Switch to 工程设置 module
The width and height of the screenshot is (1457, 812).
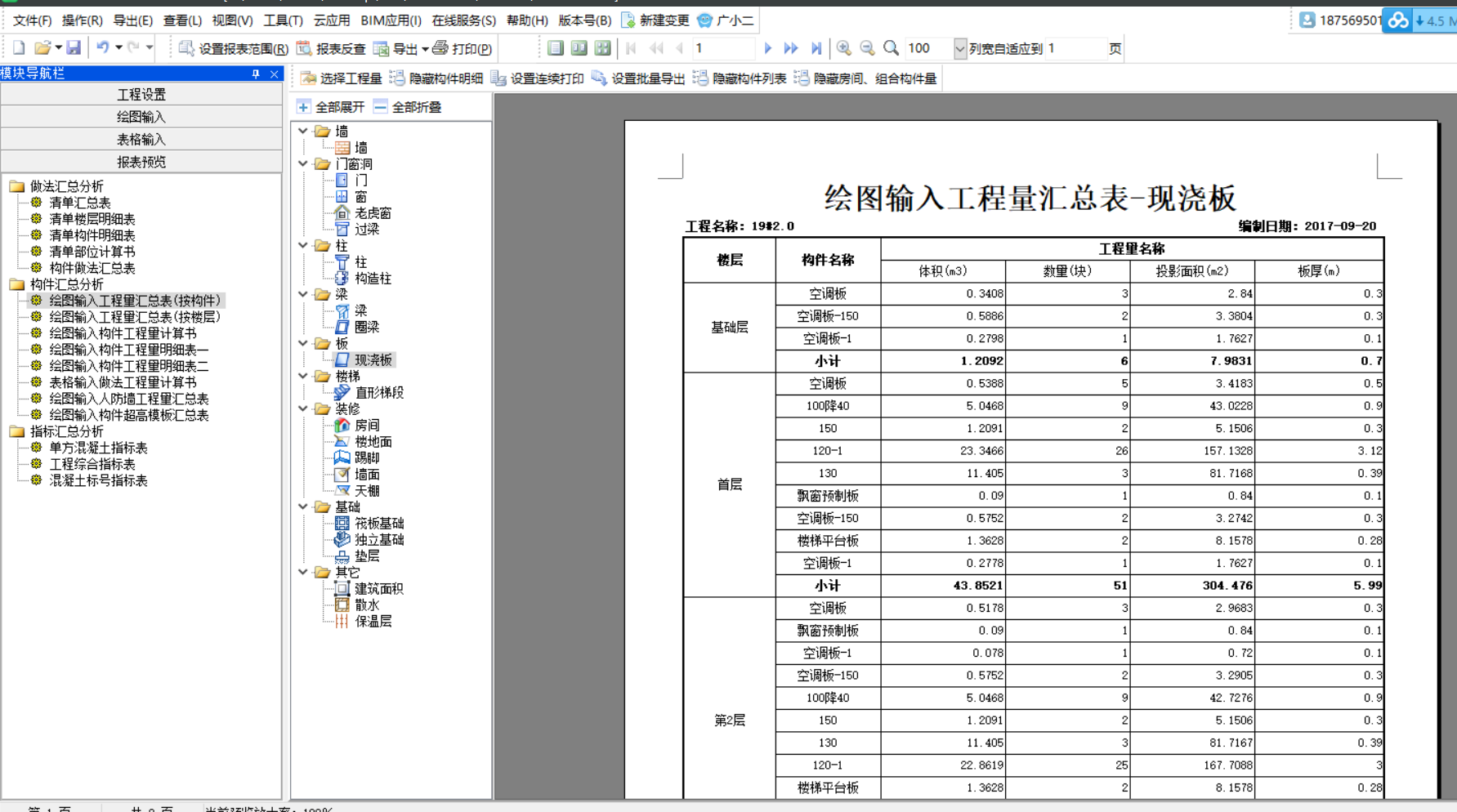(x=141, y=95)
